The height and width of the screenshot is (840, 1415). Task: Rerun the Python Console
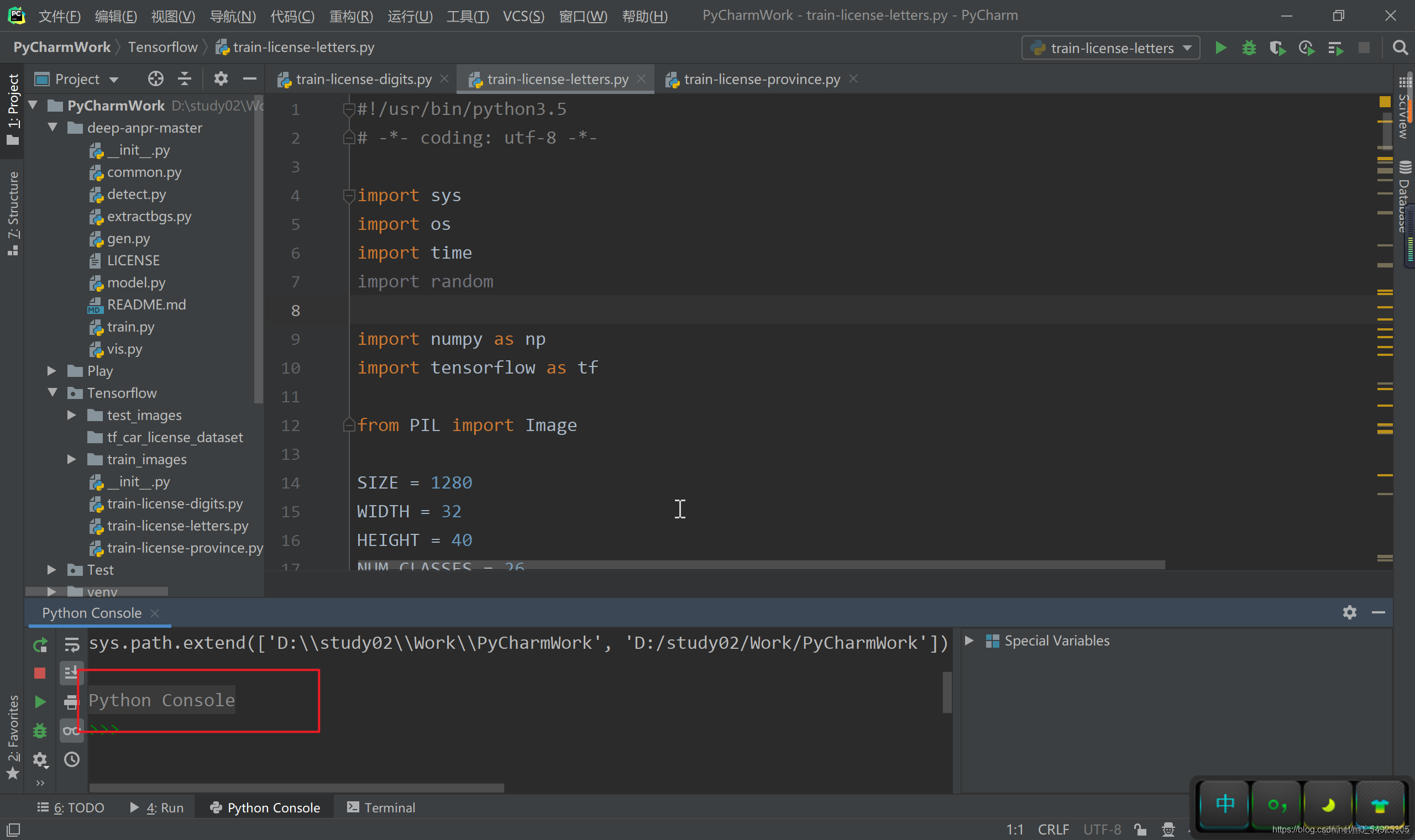click(x=40, y=645)
